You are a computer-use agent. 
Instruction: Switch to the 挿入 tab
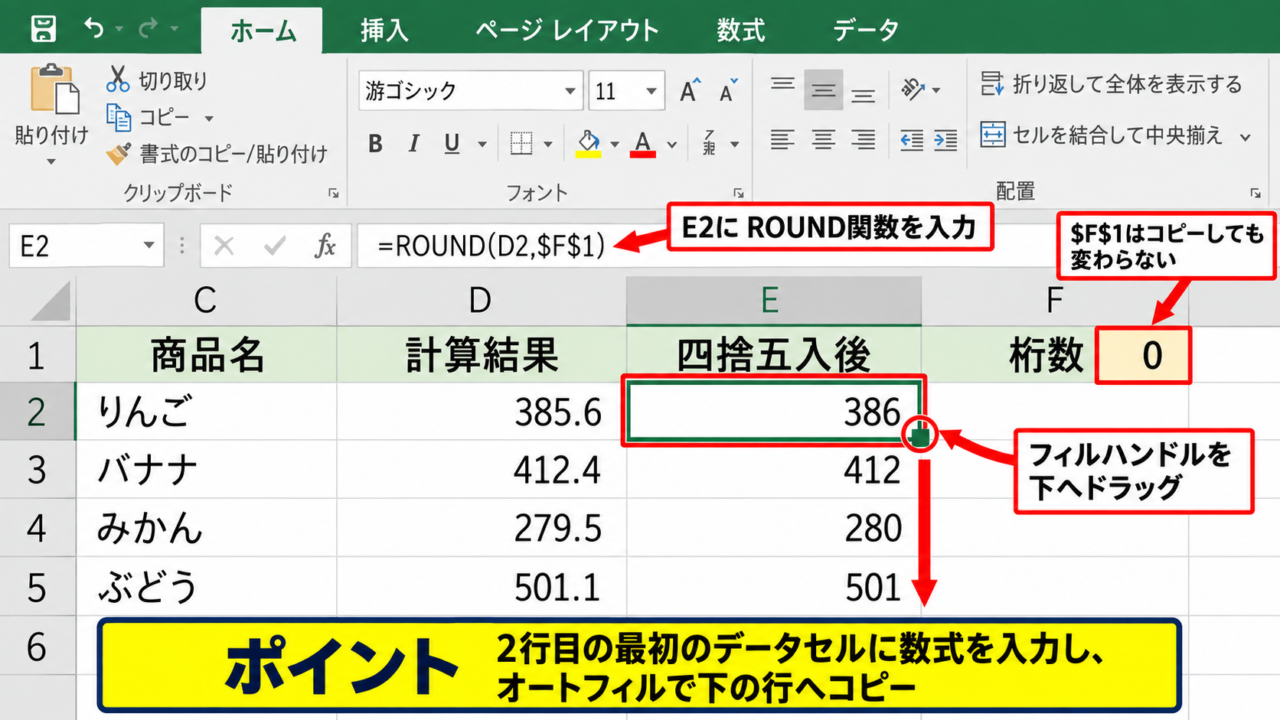tap(385, 30)
